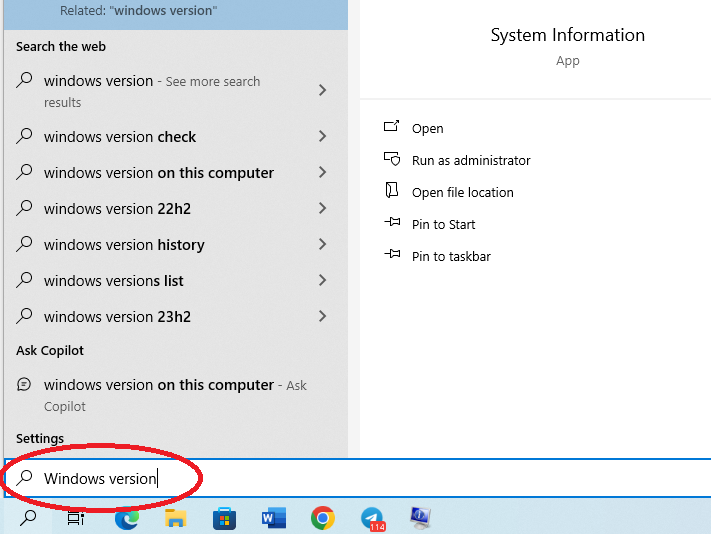Click magnifier icon beside 'windows version history'
Screen dimensions: 711x534
24,243
